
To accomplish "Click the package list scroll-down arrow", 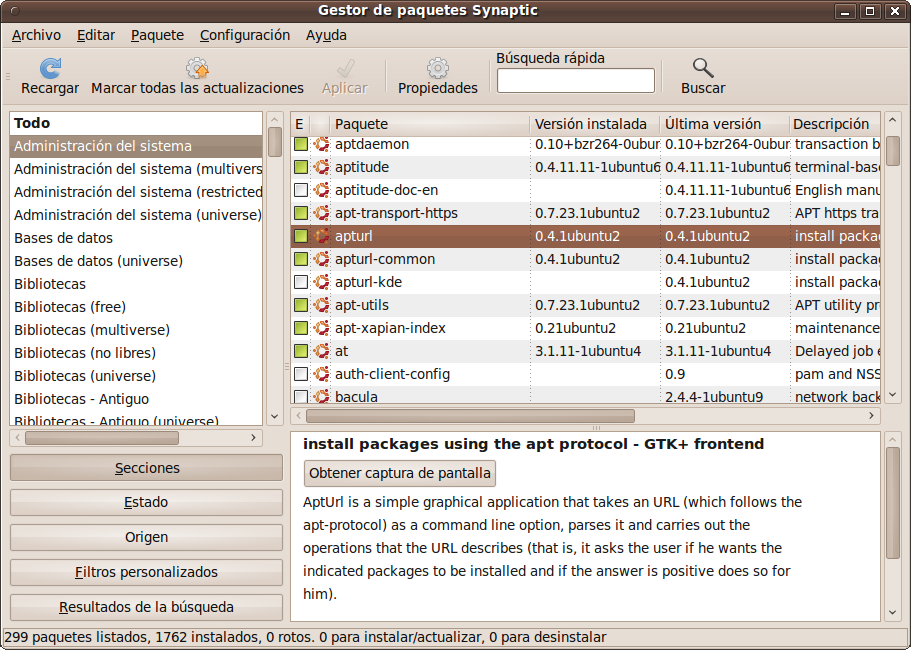I will click(893, 395).
